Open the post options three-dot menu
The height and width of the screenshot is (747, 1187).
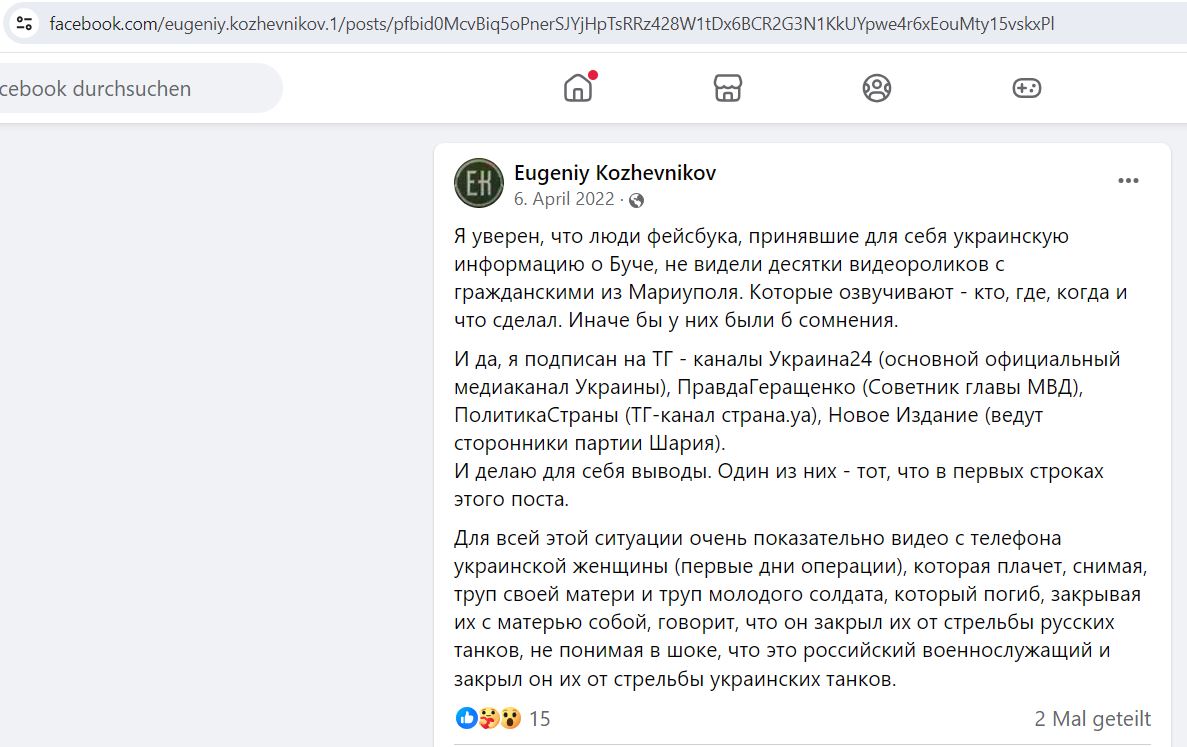coord(1128,180)
